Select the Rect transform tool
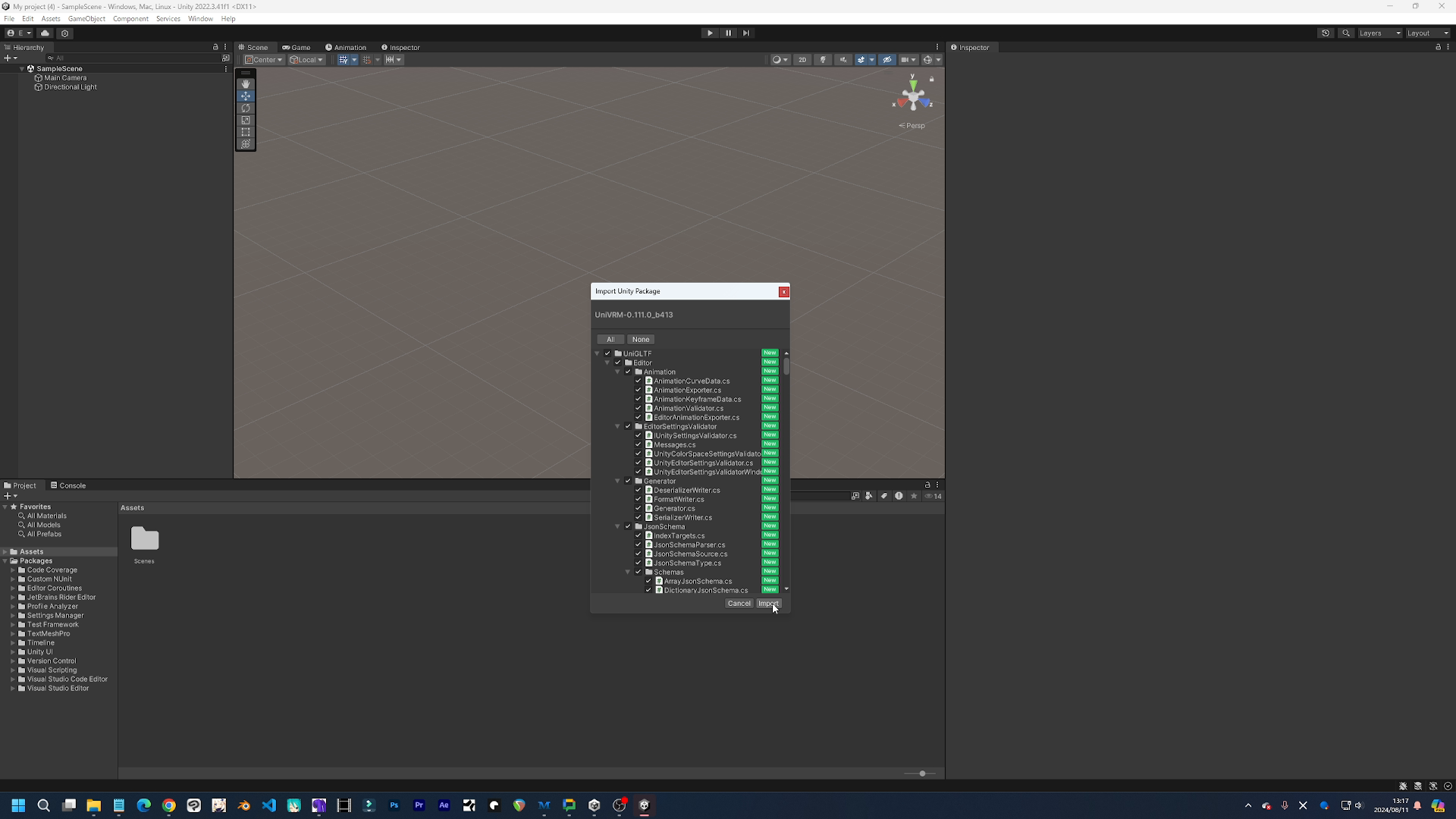This screenshot has height=819, width=1456. coord(246,132)
